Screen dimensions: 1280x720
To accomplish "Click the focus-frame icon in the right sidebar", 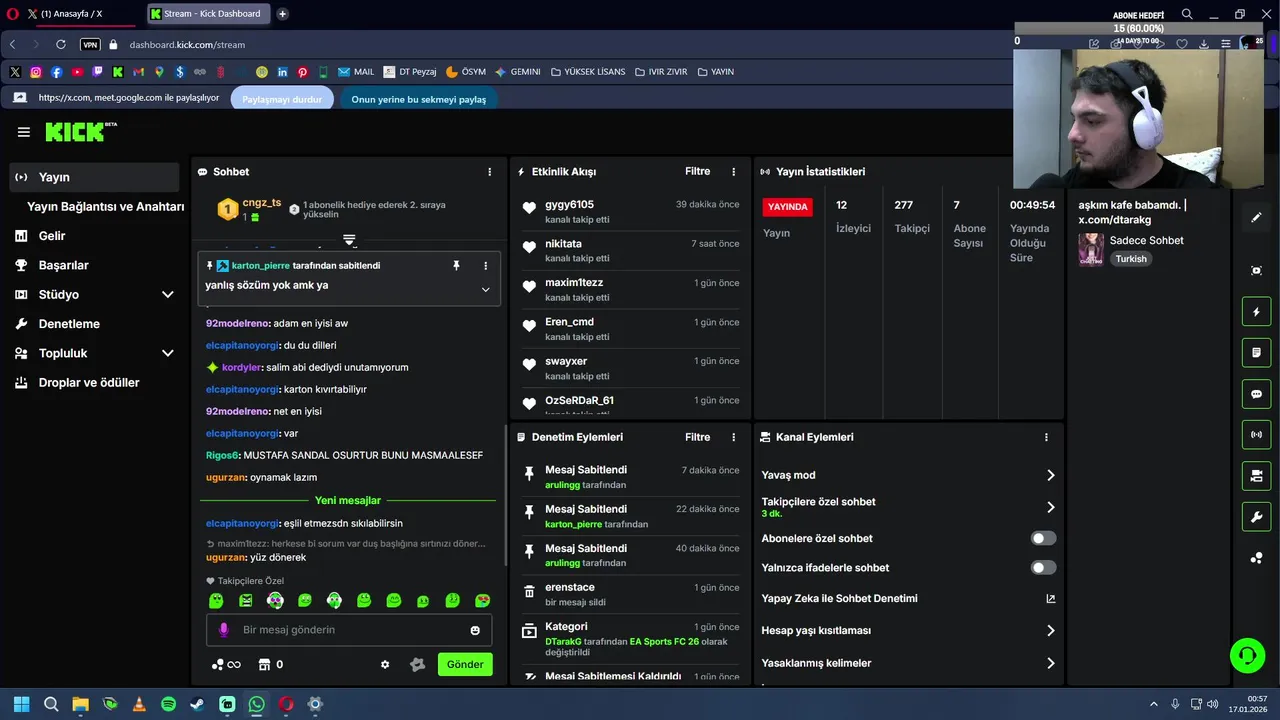I will (x=1257, y=271).
